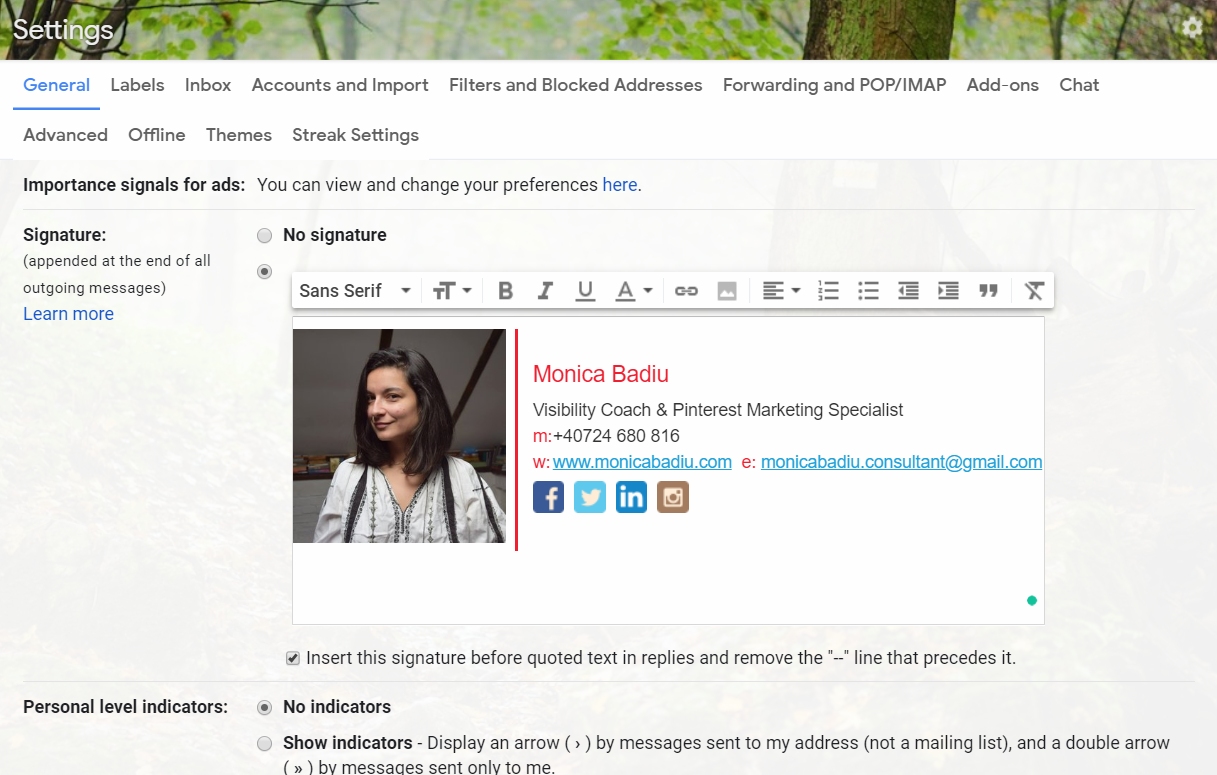Viewport: 1217px width, 775px height.
Task: Switch to the Inbox tab
Action: click(x=208, y=85)
